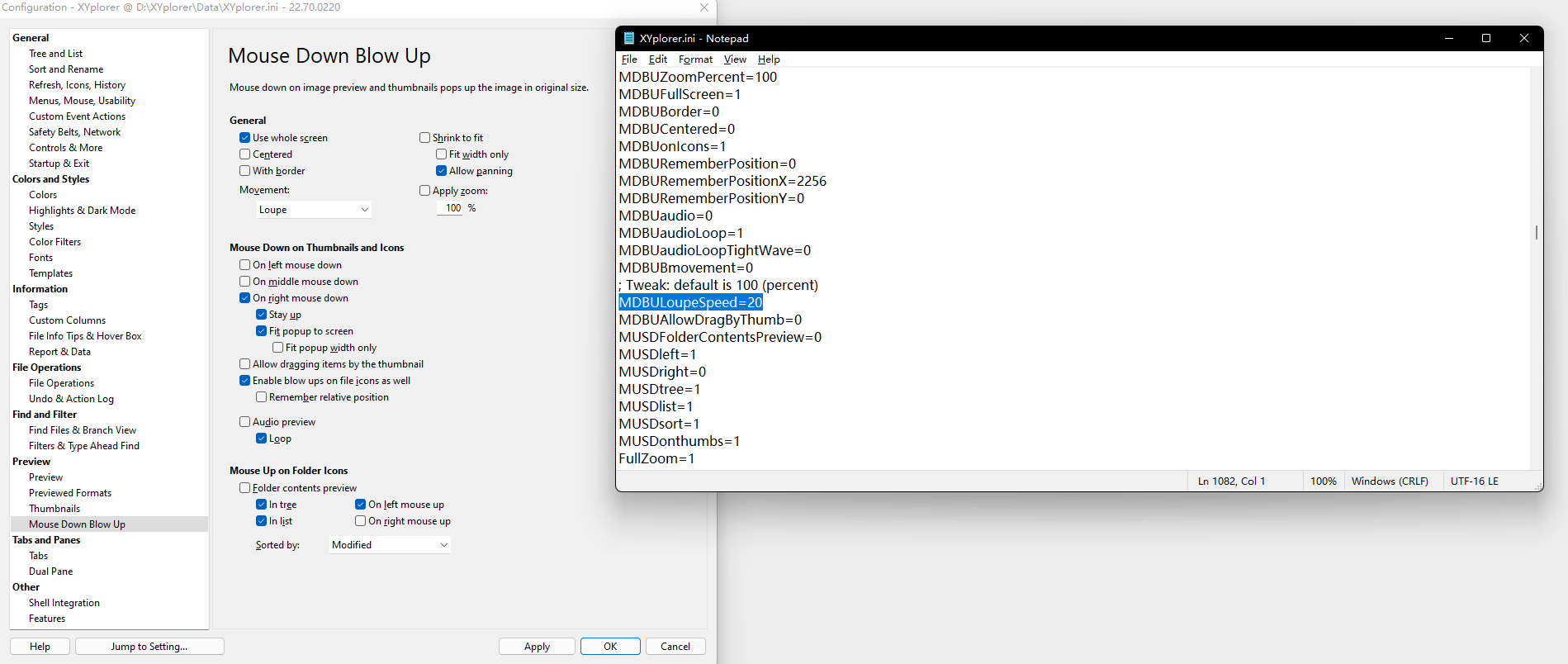Image resolution: width=1568 pixels, height=664 pixels.
Task: Click highlighted MDBULoupeSpeed=20 line in Notepad
Action: pos(690,302)
